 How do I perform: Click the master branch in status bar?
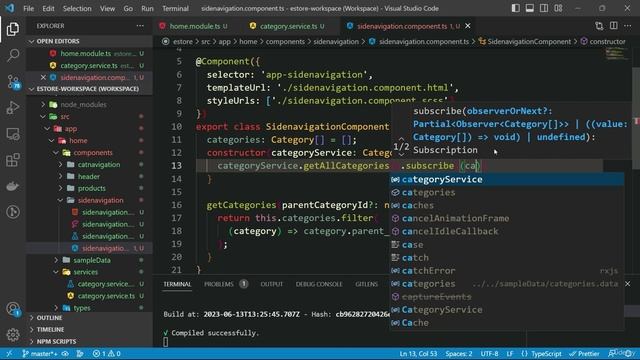tap(40, 353)
